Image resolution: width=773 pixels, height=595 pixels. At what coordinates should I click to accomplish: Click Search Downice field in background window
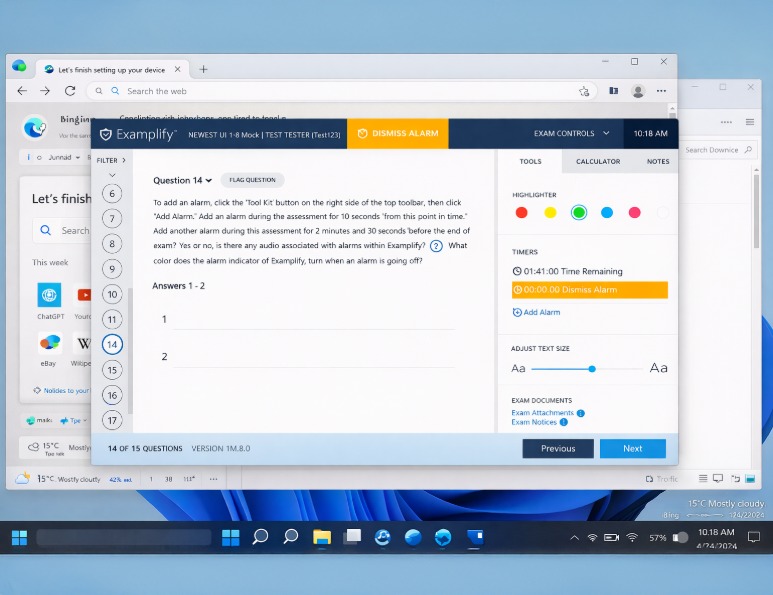click(718, 150)
